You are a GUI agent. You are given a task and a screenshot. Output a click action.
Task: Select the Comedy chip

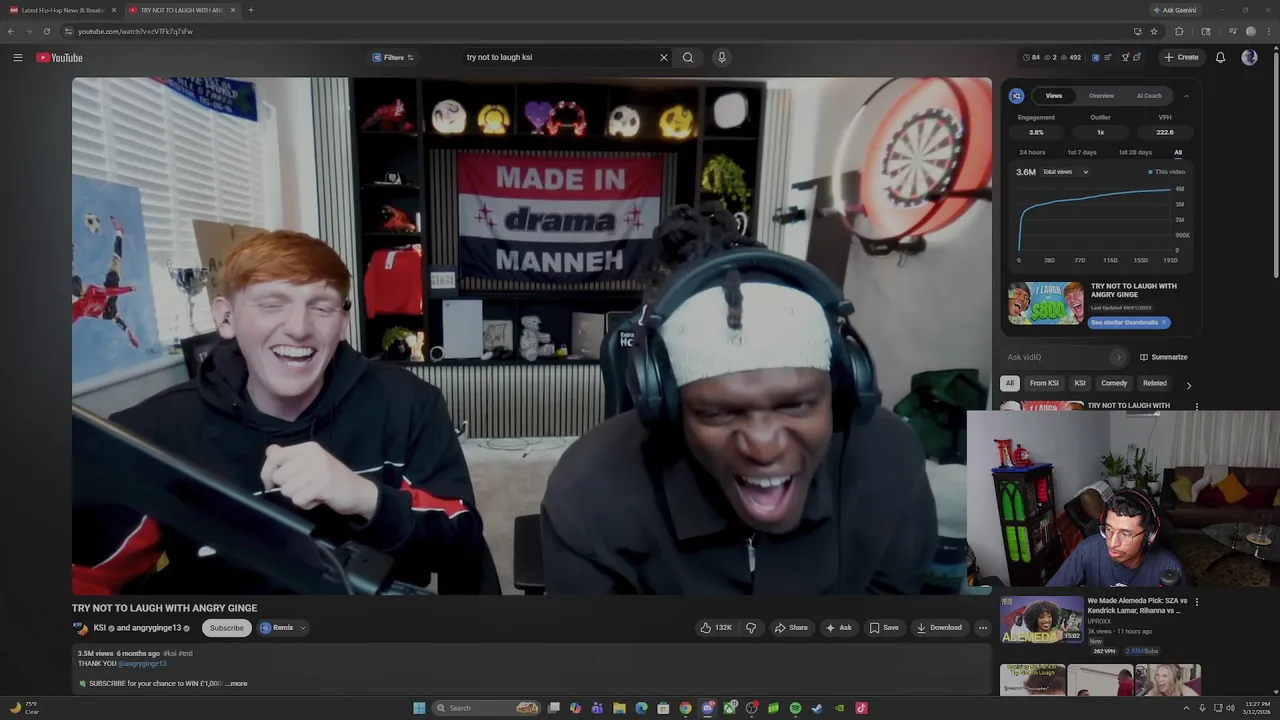coord(1114,383)
